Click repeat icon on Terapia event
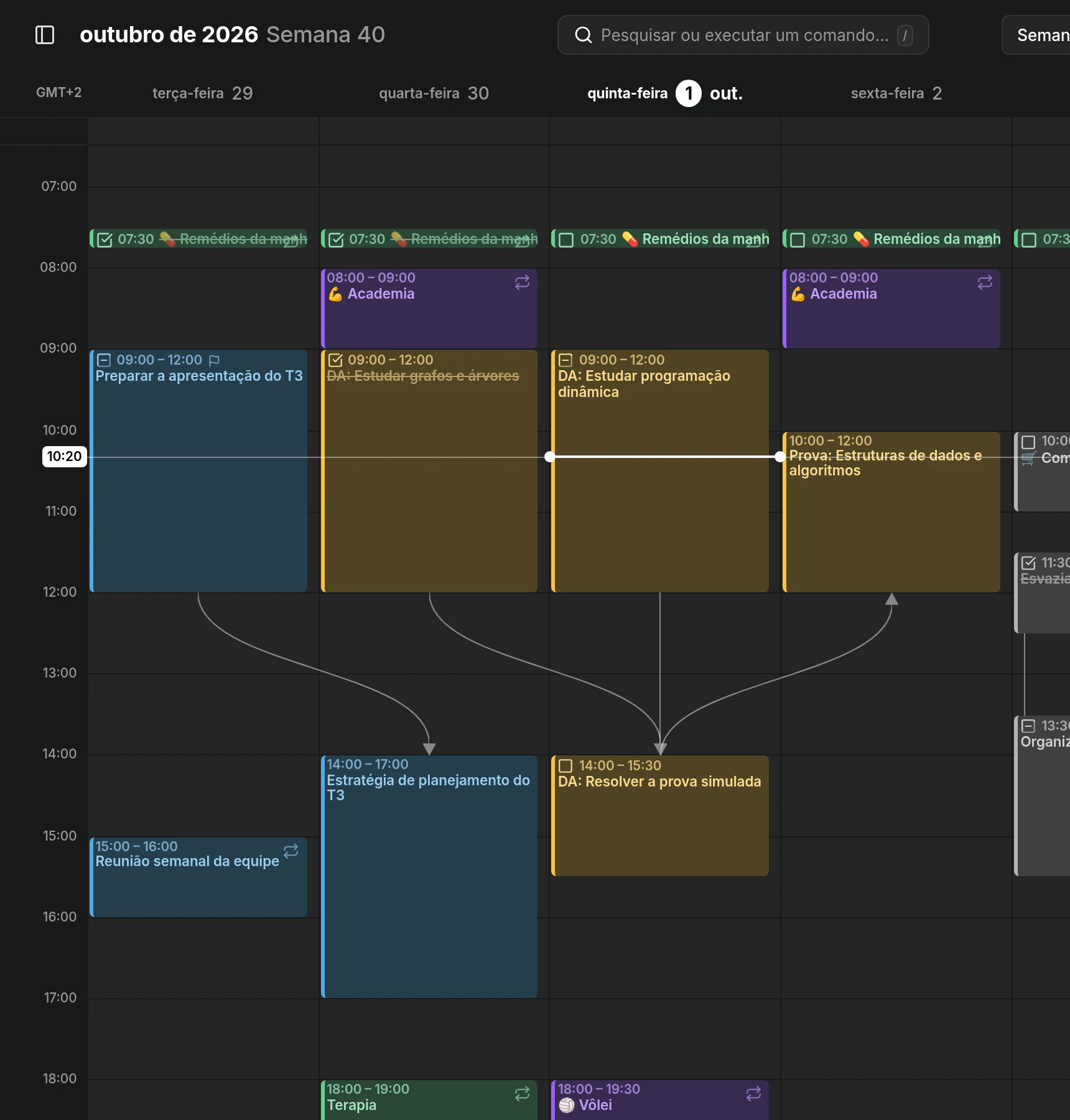Viewport: 1070px width, 1120px height. coord(522,1094)
